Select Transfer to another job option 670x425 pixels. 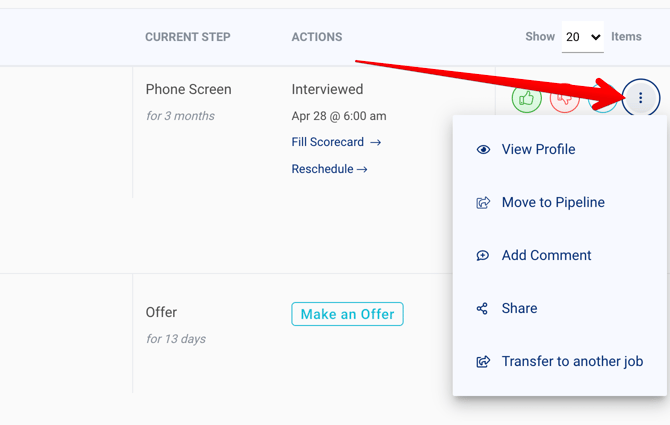(x=572, y=362)
